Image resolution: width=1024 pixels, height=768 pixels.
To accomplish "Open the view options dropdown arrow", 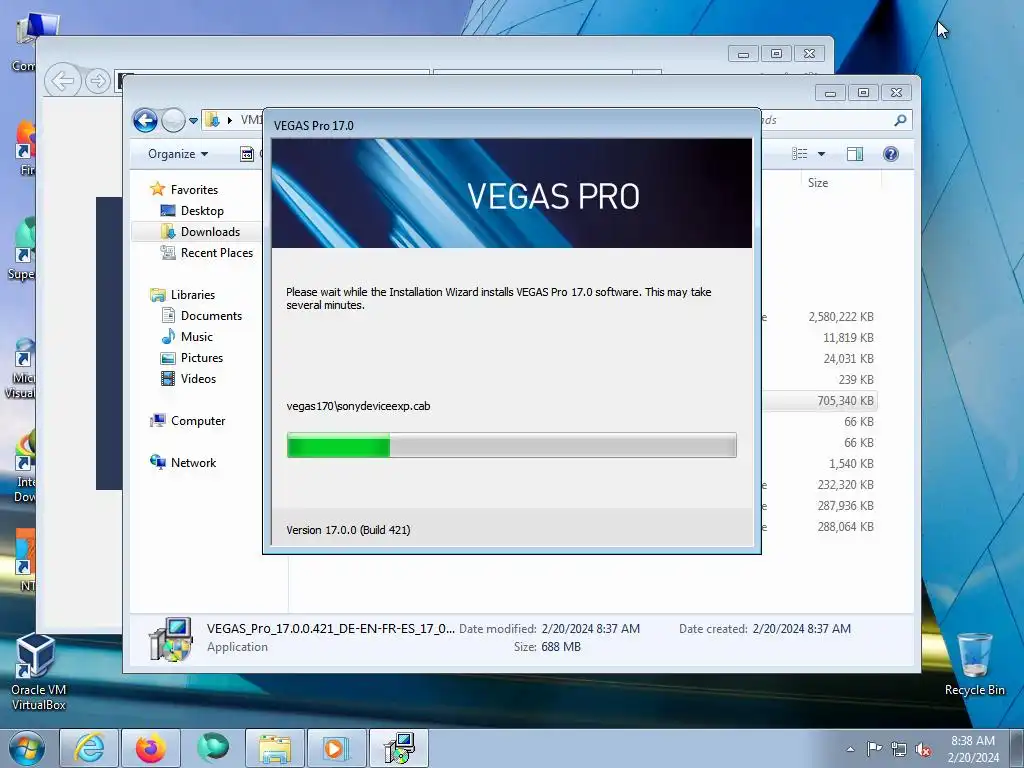I will tap(822, 154).
